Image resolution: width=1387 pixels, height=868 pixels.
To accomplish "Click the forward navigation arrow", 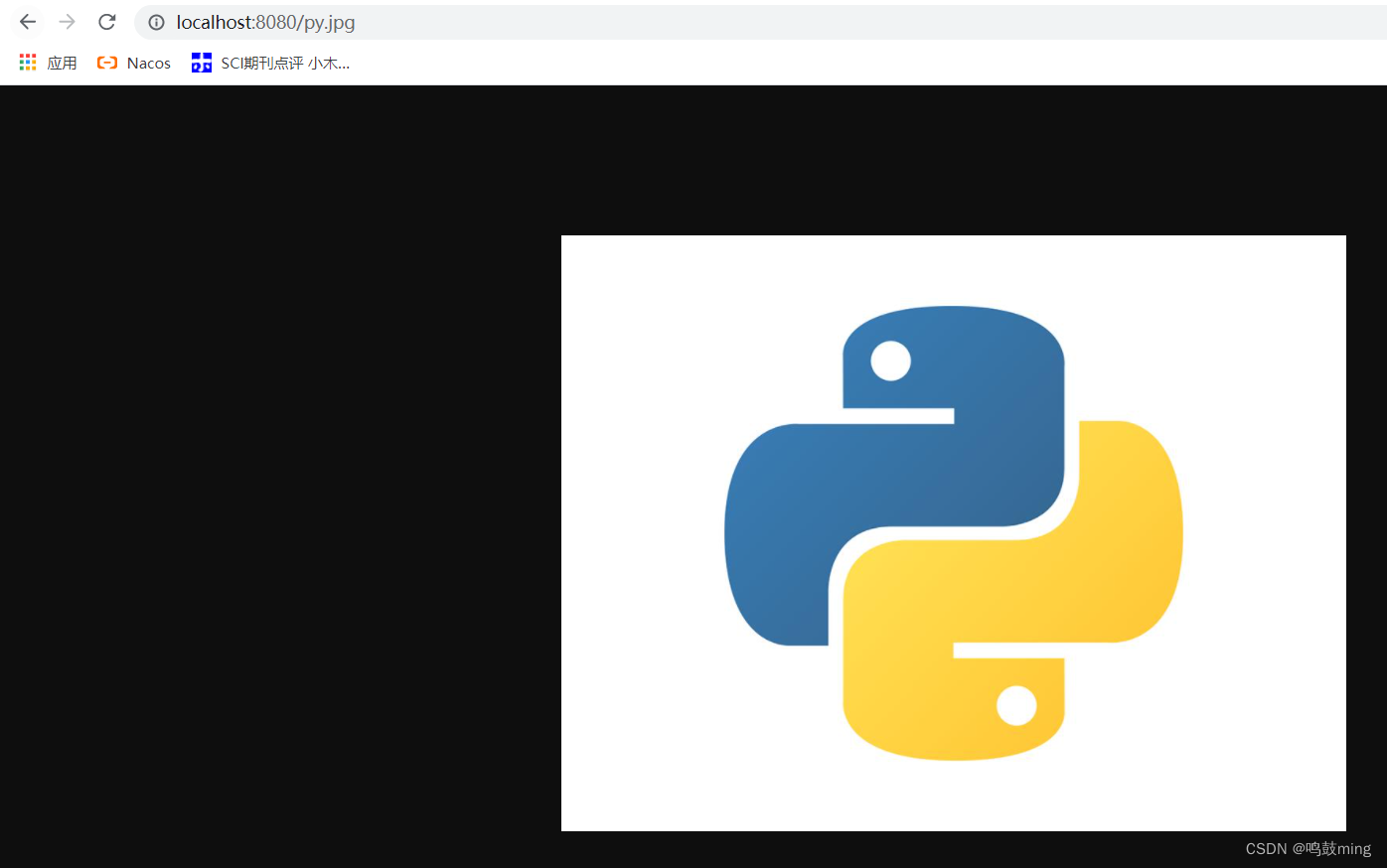I will click(x=67, y=22).
